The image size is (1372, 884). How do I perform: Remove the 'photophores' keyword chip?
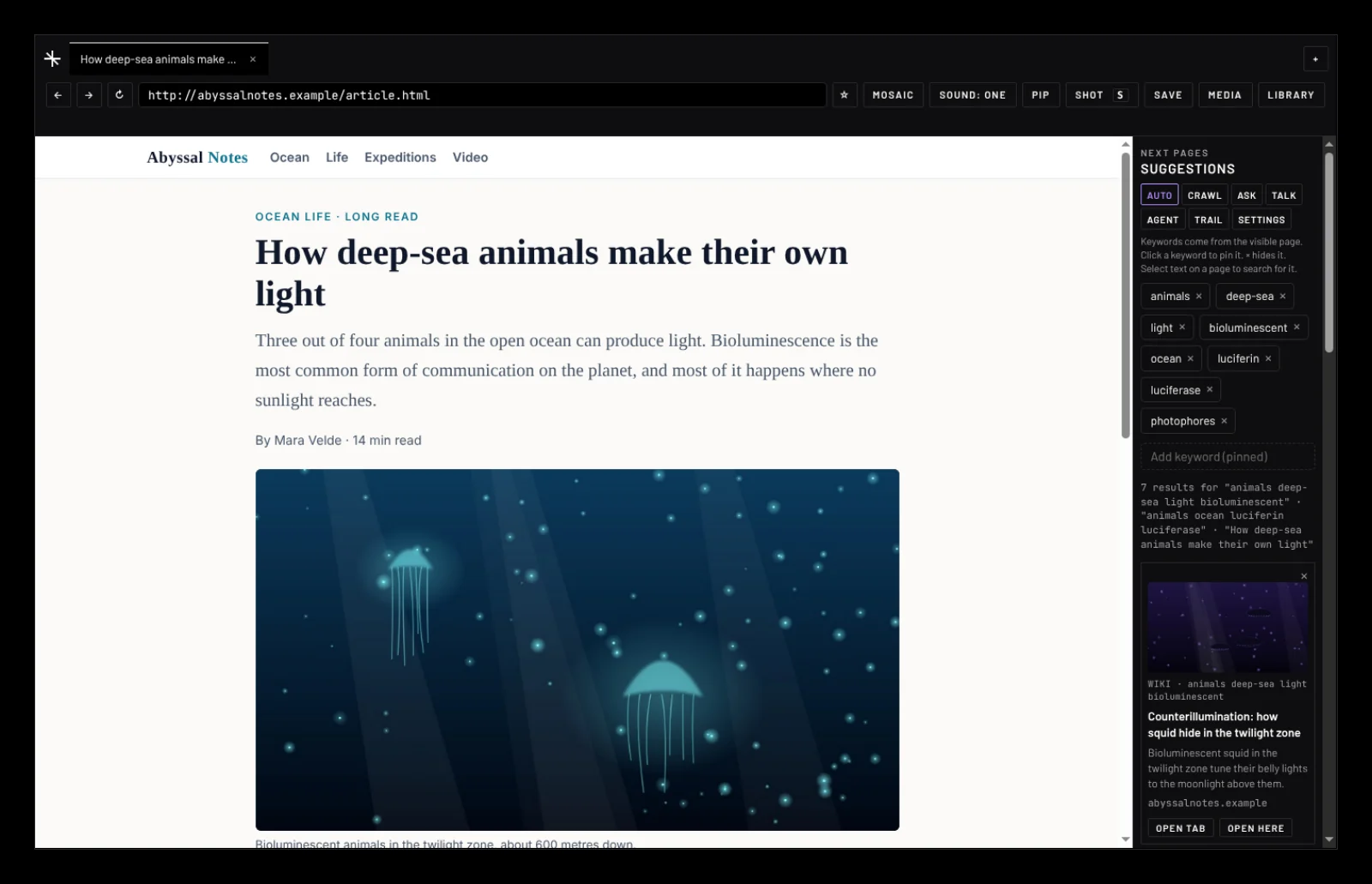pos(1224,421)
